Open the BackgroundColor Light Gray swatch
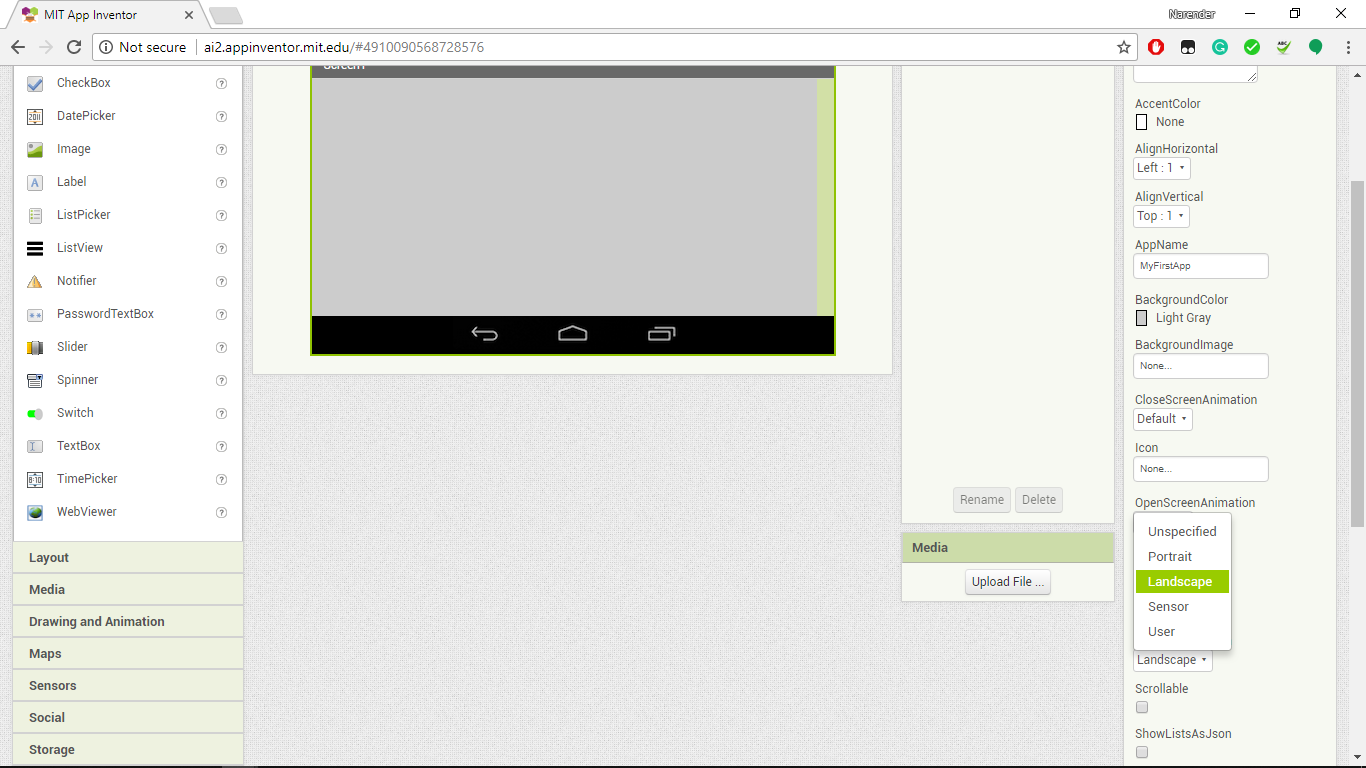Image resolution: width=1366 pixels, height=768 pixels. (x=1142, y=318)
